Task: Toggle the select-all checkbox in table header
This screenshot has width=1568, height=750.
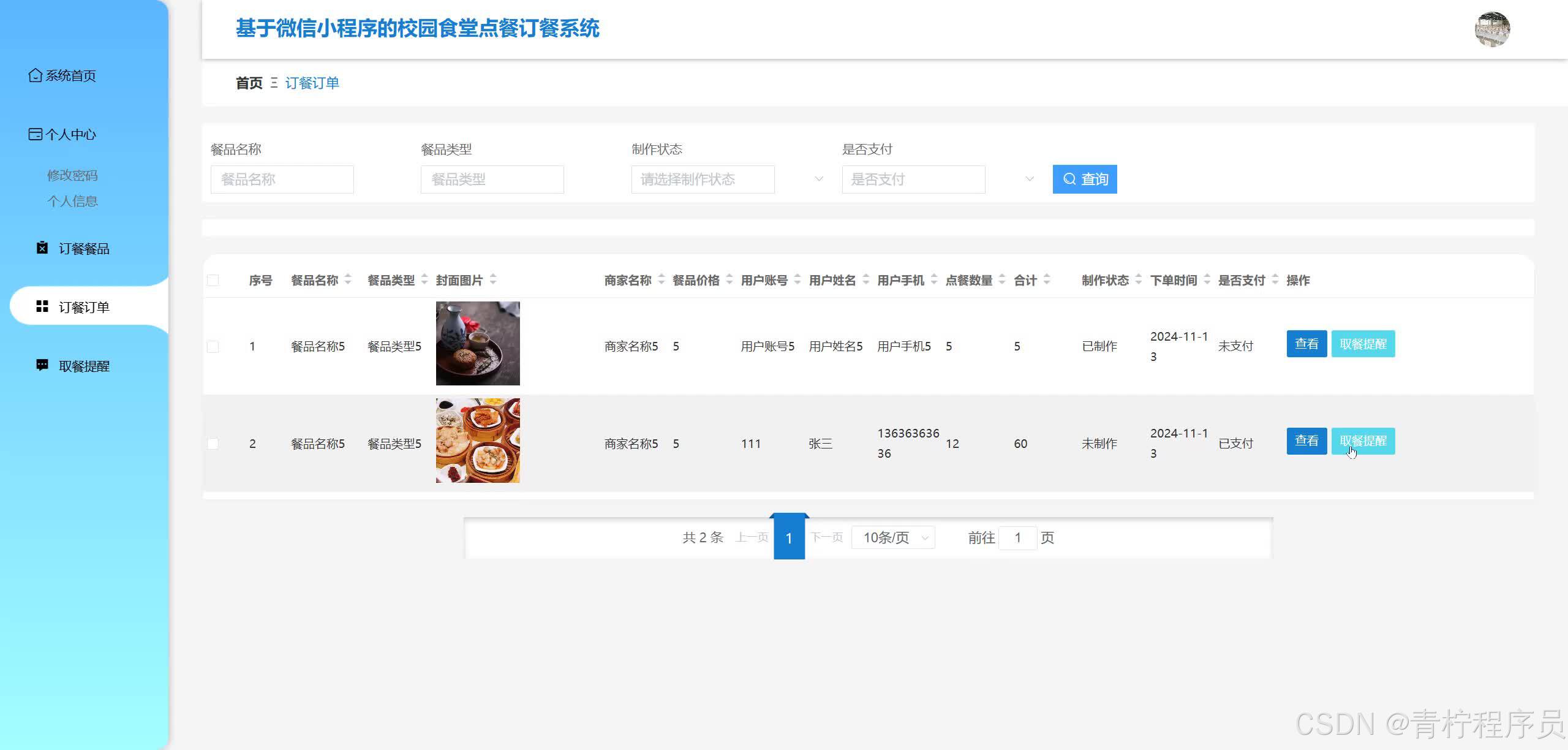Action: [213, 280]
